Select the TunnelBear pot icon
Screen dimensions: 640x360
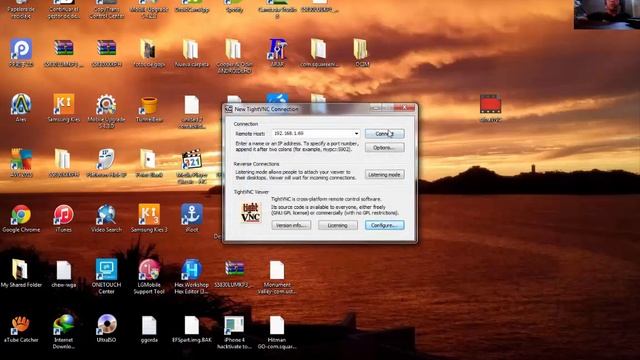point(149,108)
